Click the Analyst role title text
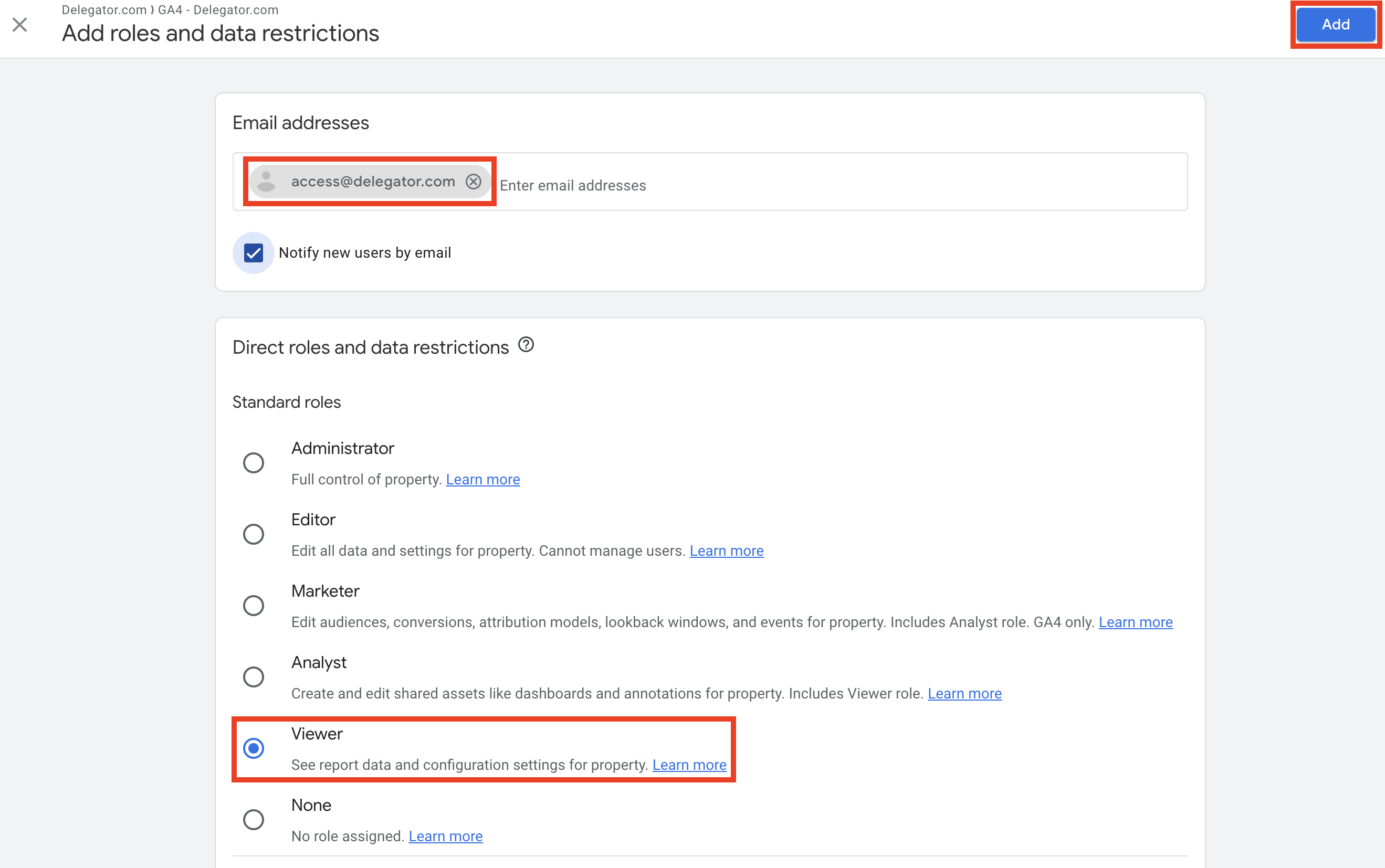This screenshot has height=868, width=1385. pos(319,662)
